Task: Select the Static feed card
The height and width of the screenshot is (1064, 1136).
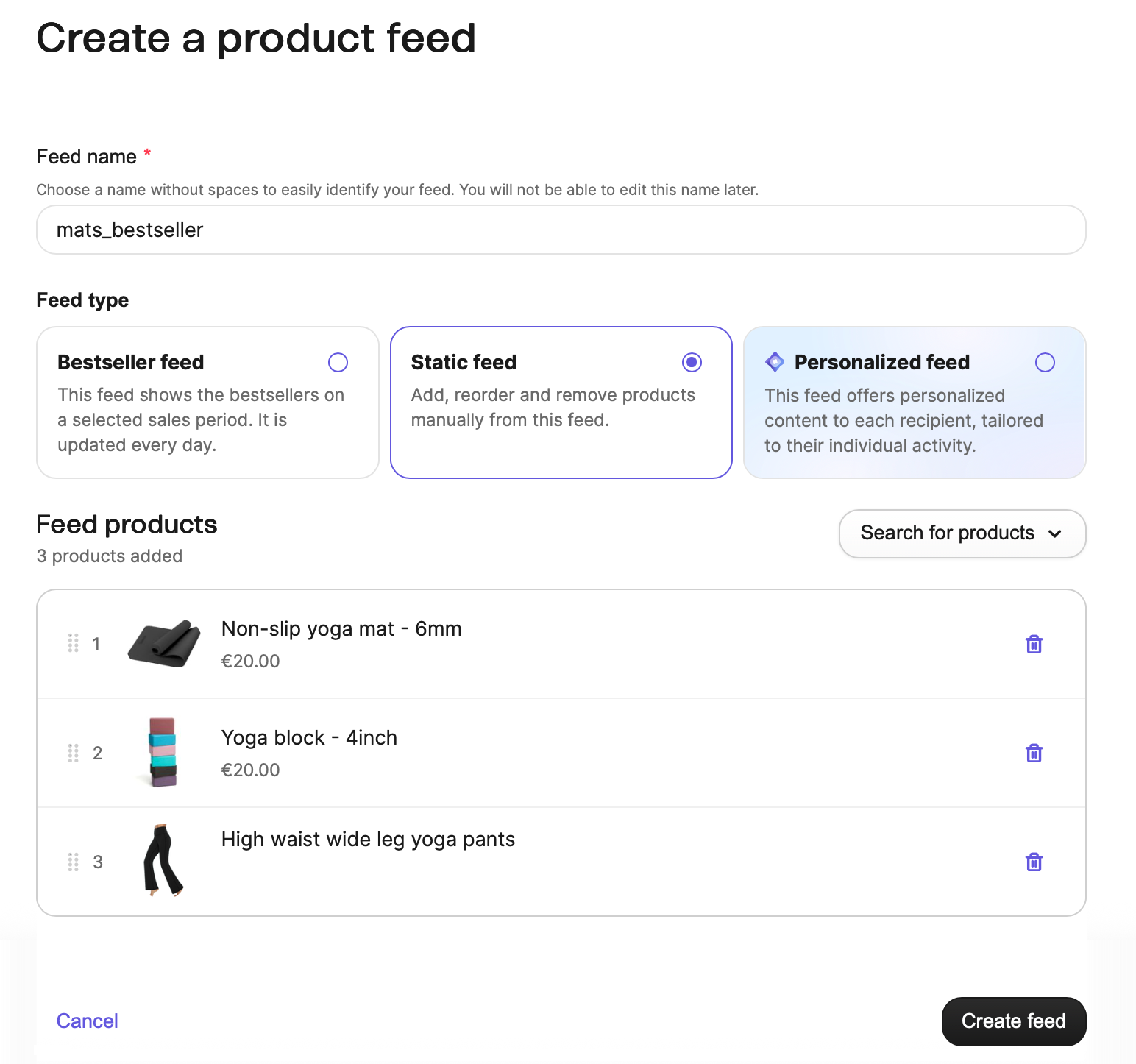Action: (x=561, y=402)
